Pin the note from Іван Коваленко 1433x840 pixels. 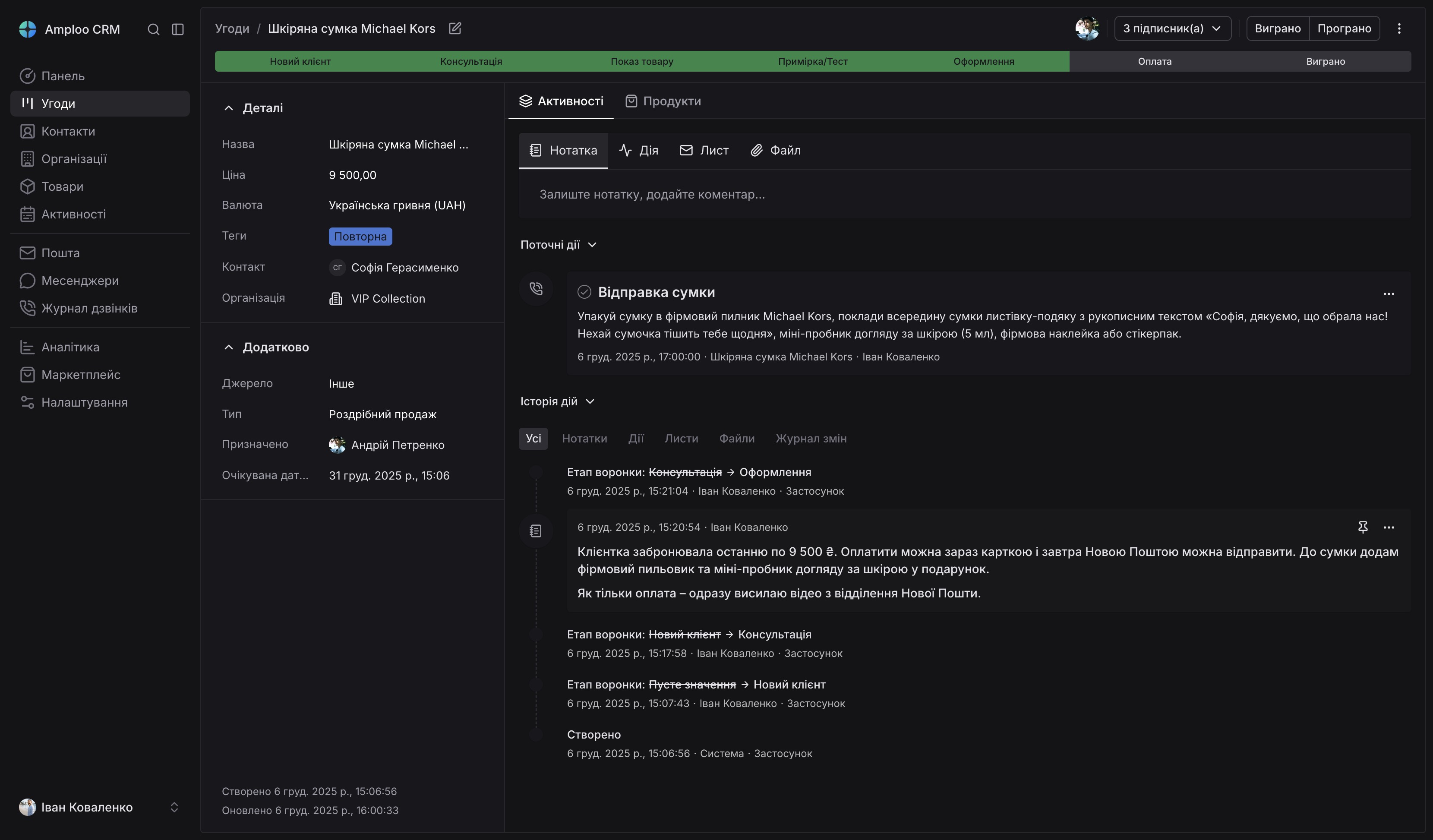(1363, 527)
